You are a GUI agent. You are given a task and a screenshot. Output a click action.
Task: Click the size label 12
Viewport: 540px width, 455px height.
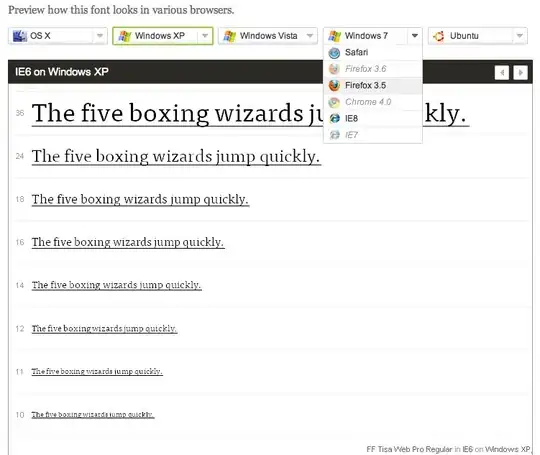pos(20,329)
